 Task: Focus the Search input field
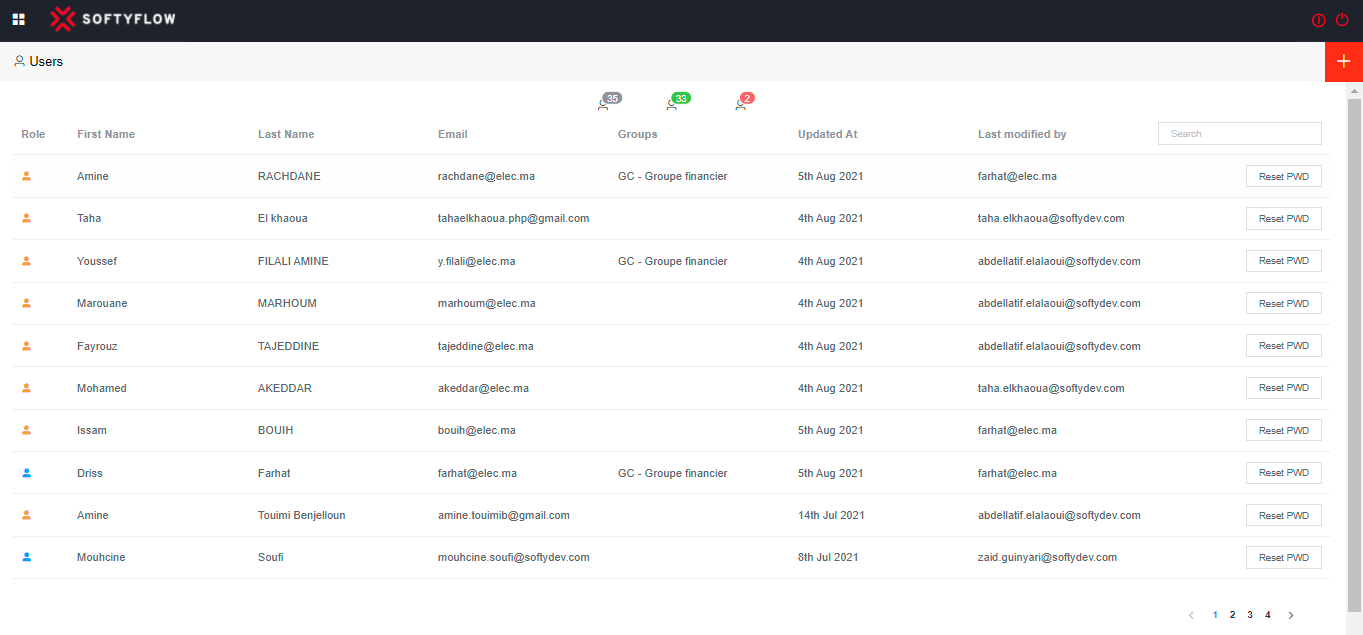point(1240,133)
